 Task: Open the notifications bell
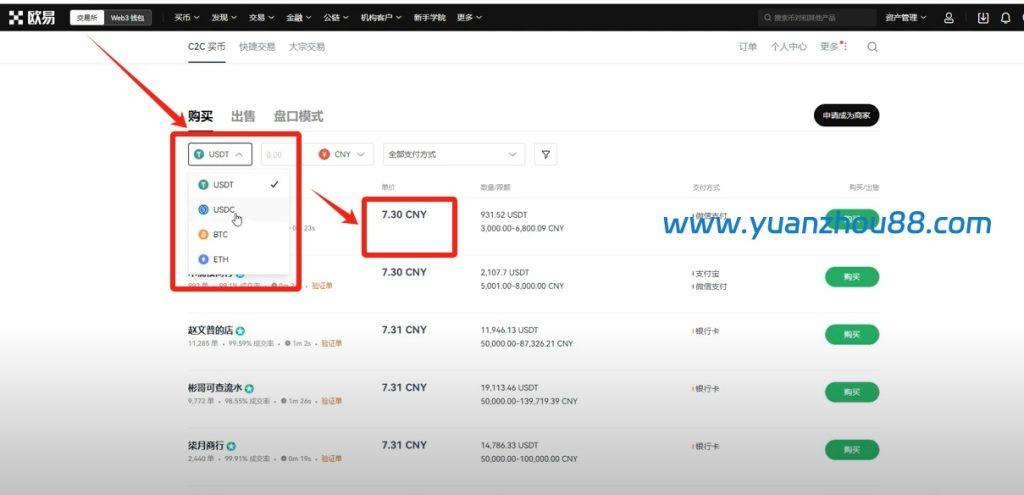[x=1005, y=18]
